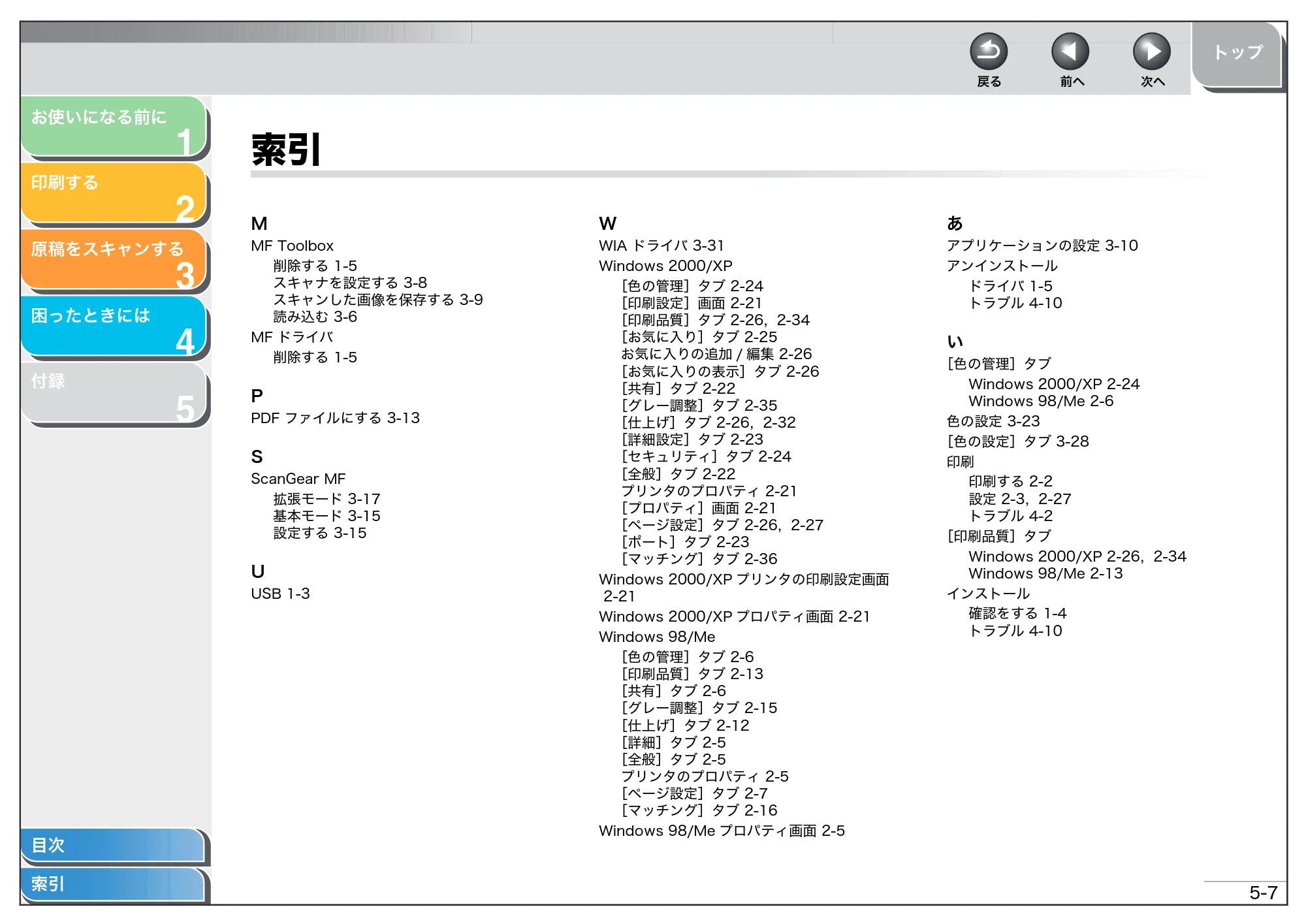Click index entry USB 1-3

pos(280,594)
